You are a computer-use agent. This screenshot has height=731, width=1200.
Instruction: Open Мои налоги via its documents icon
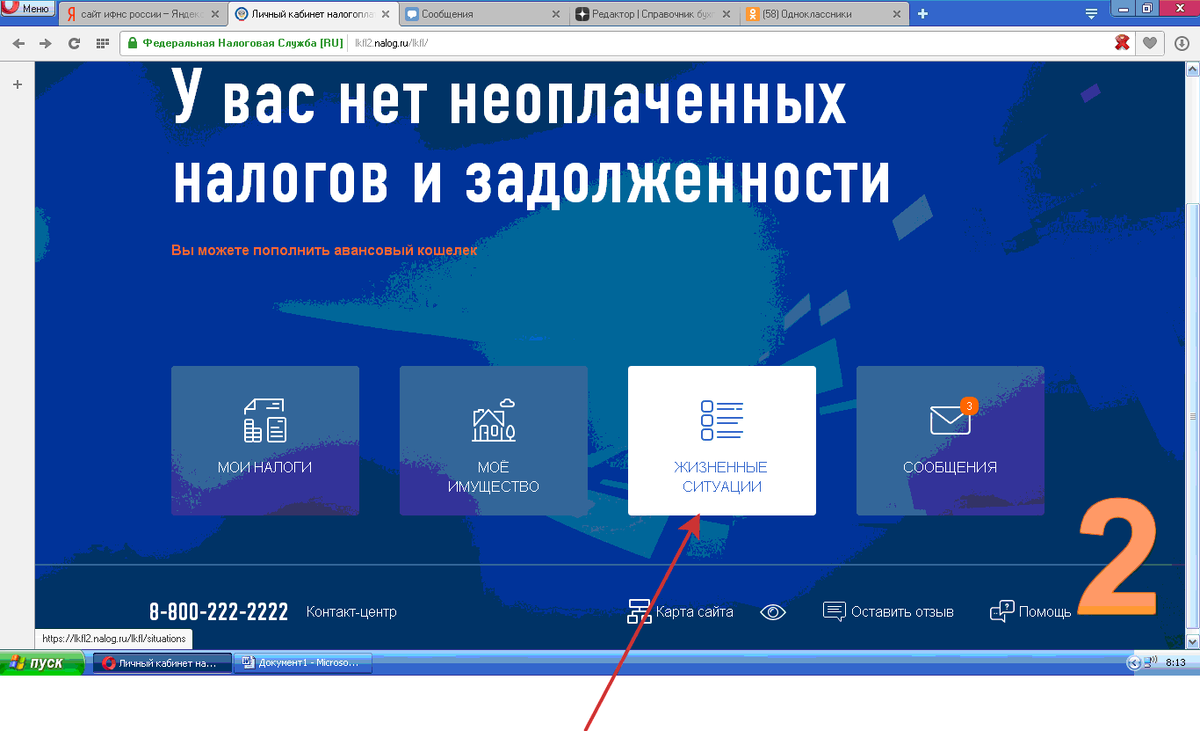click(x=264, y=420)
